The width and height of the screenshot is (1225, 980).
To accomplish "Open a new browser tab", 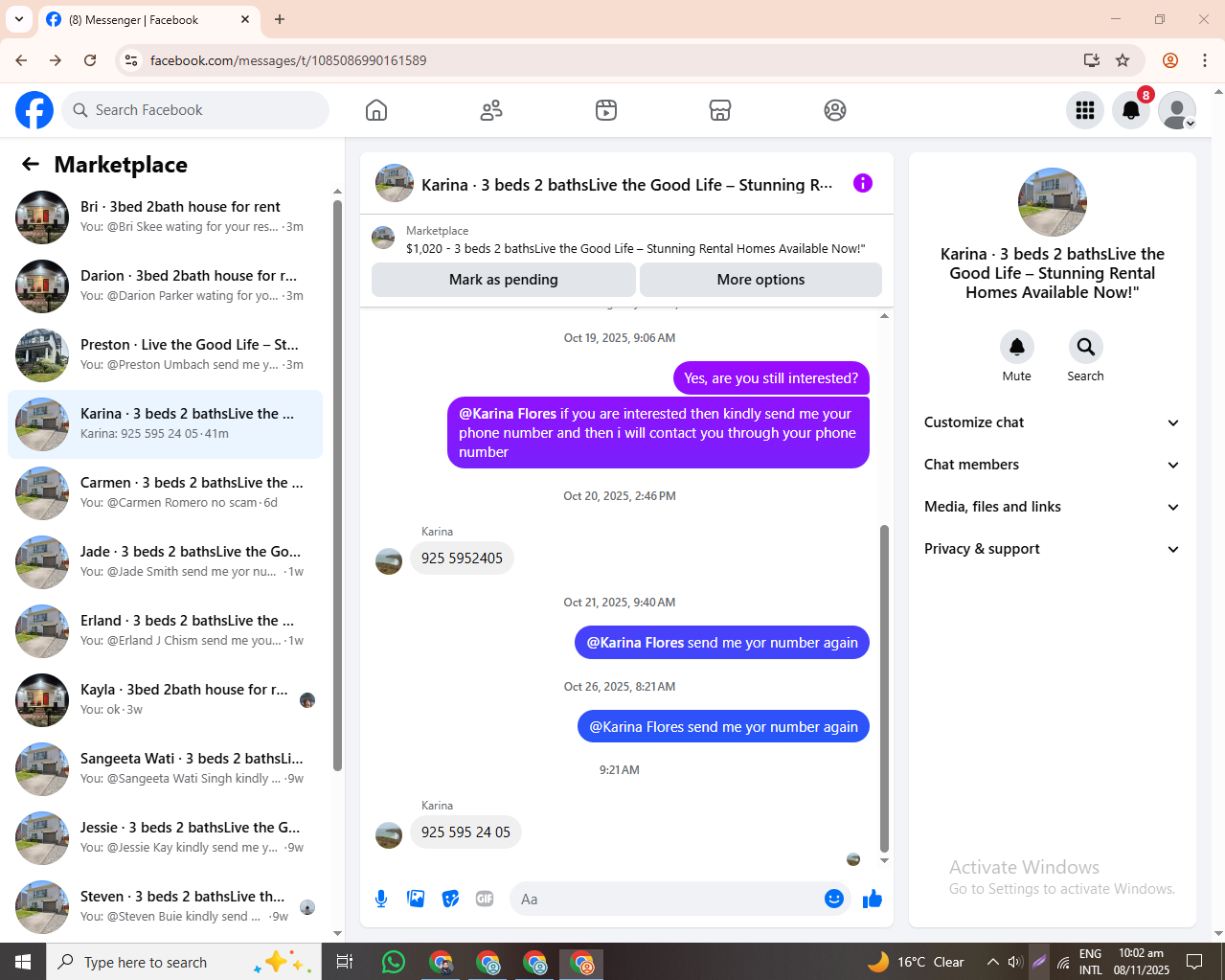I will pyautogui.click(x=280, y=19).
